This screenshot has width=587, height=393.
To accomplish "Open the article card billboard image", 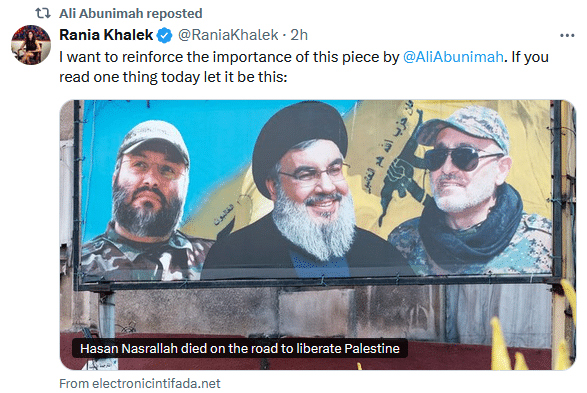I will click(317, 235).
